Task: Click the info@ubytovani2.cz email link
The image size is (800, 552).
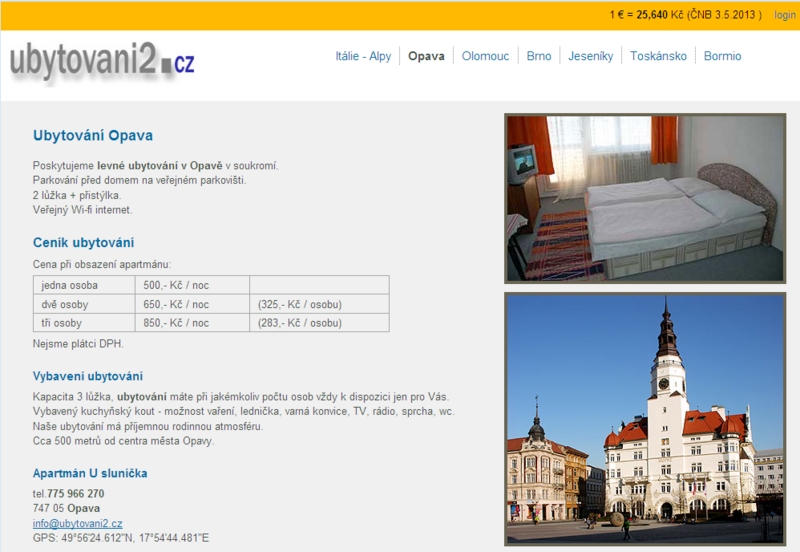Action: point(78,523)
